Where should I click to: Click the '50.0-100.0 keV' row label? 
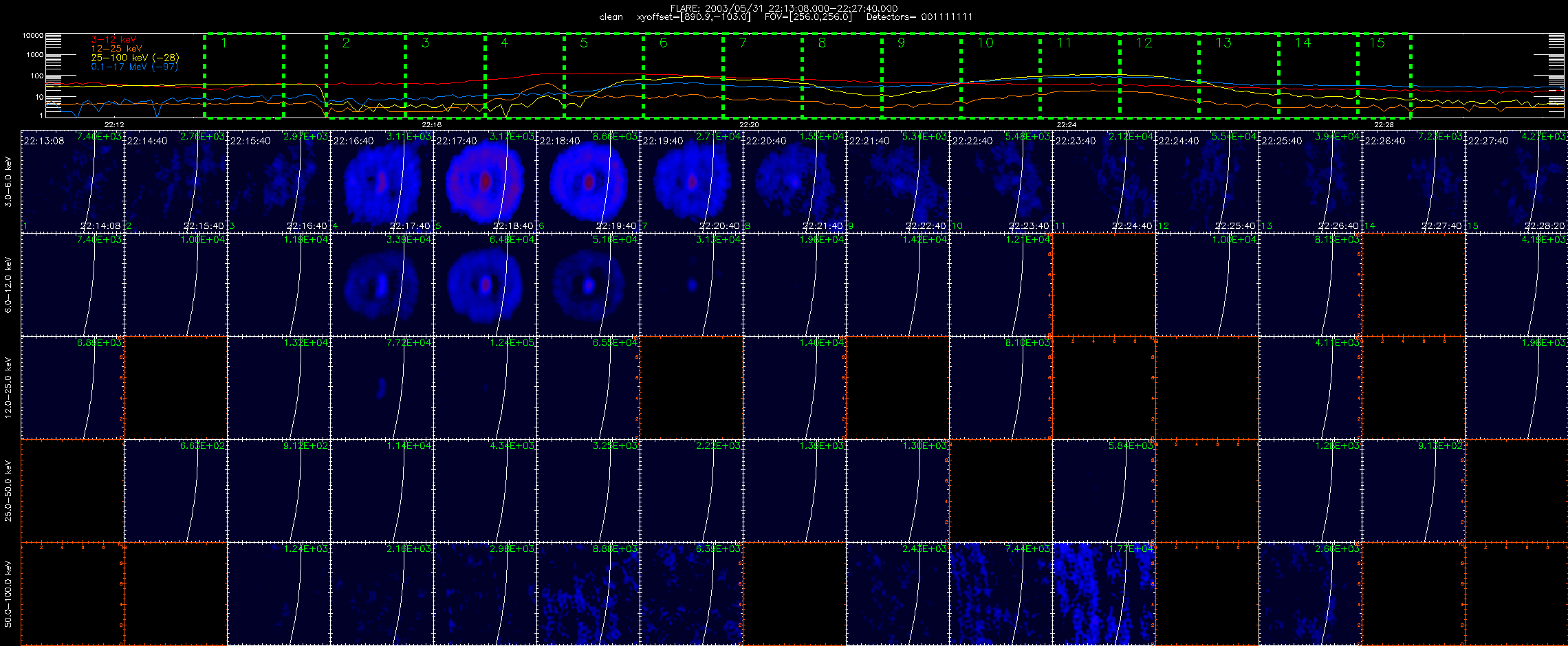(x=8, y=594)
